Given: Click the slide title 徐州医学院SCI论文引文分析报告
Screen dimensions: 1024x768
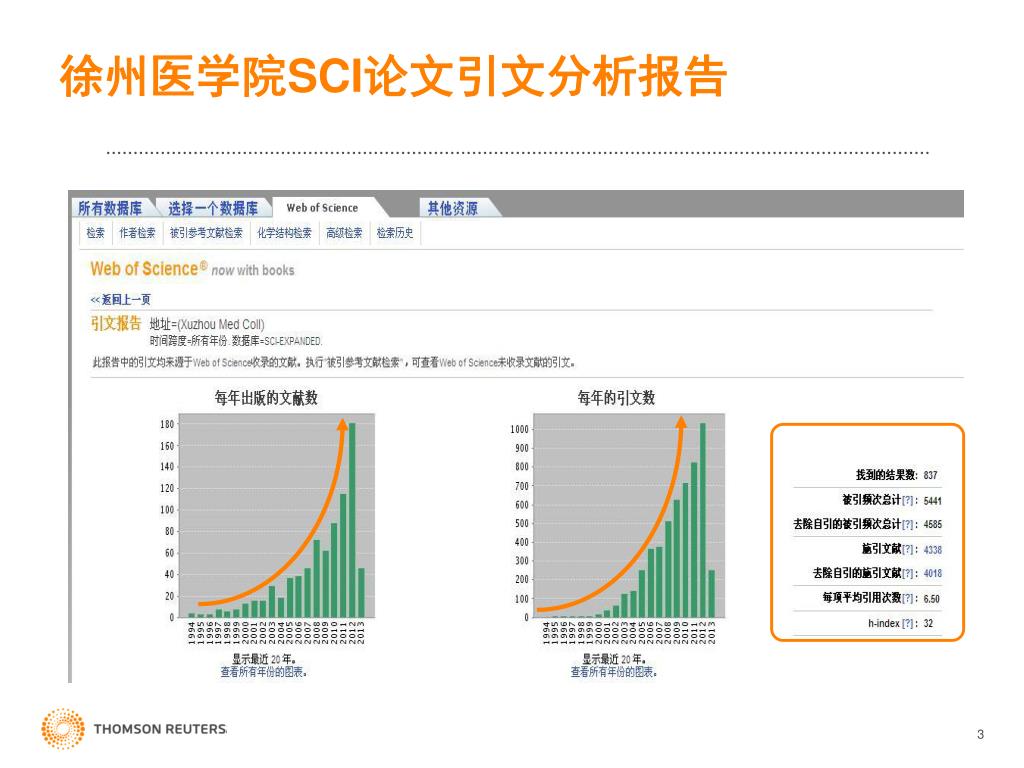Looking at the screenshot, I should tap(394, 77).
